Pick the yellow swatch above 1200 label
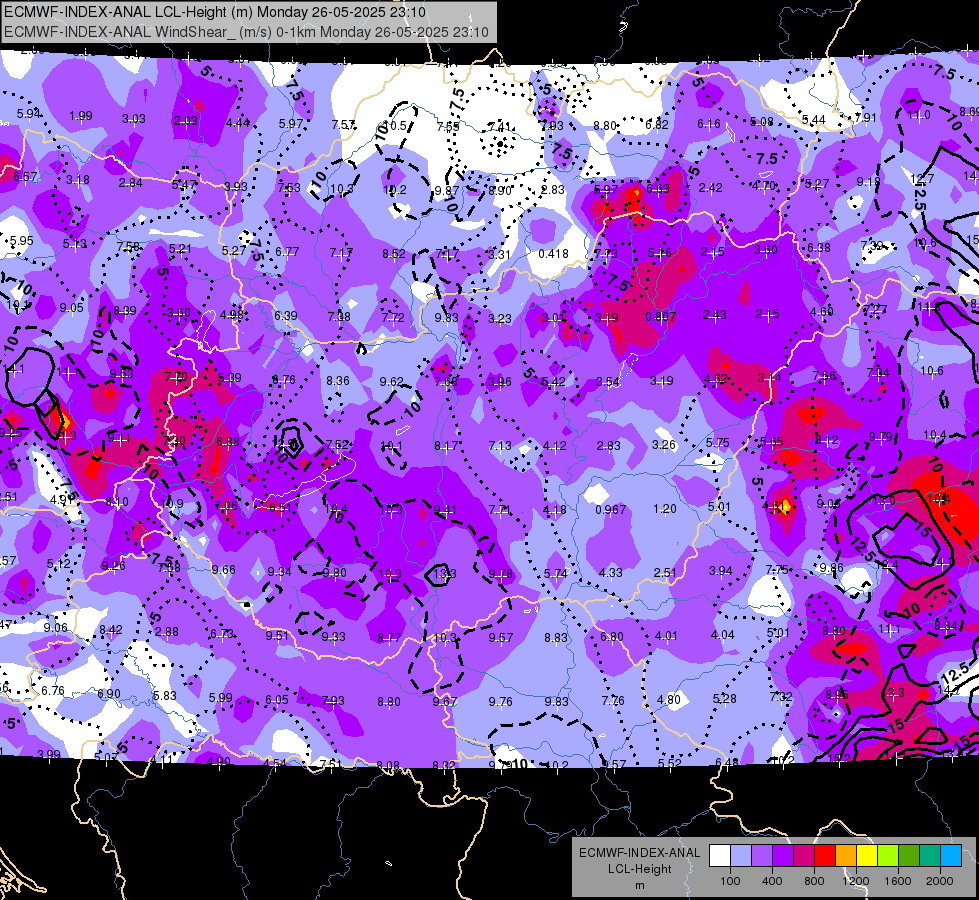979x900 pixels. pos(867,856)
